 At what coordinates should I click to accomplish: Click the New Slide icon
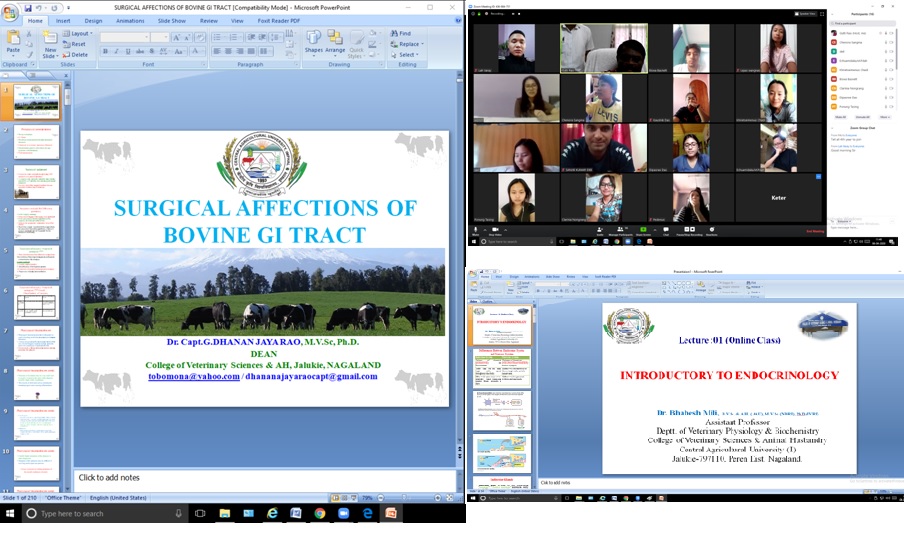50,44
